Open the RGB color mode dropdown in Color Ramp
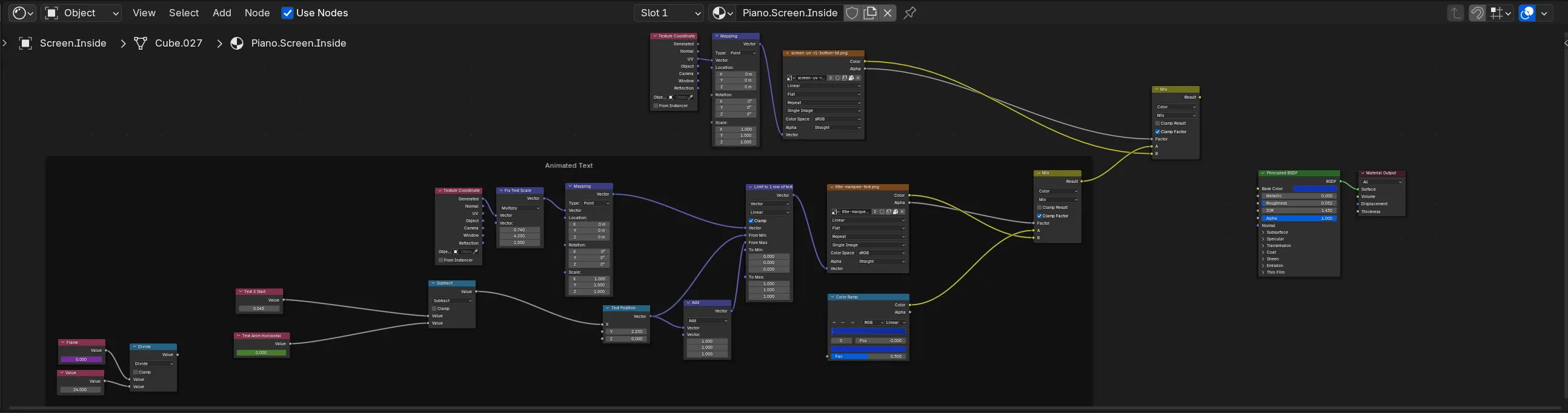 click(872, 322)
